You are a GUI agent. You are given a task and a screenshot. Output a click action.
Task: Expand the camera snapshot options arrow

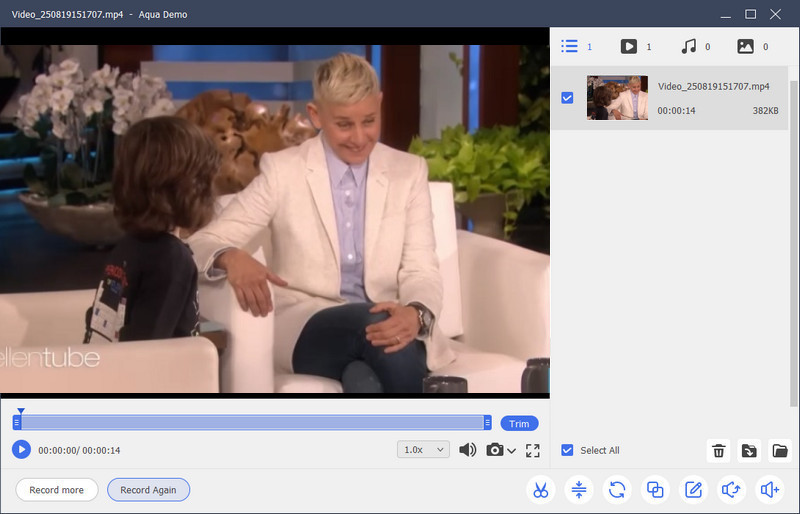pos(512,451)
